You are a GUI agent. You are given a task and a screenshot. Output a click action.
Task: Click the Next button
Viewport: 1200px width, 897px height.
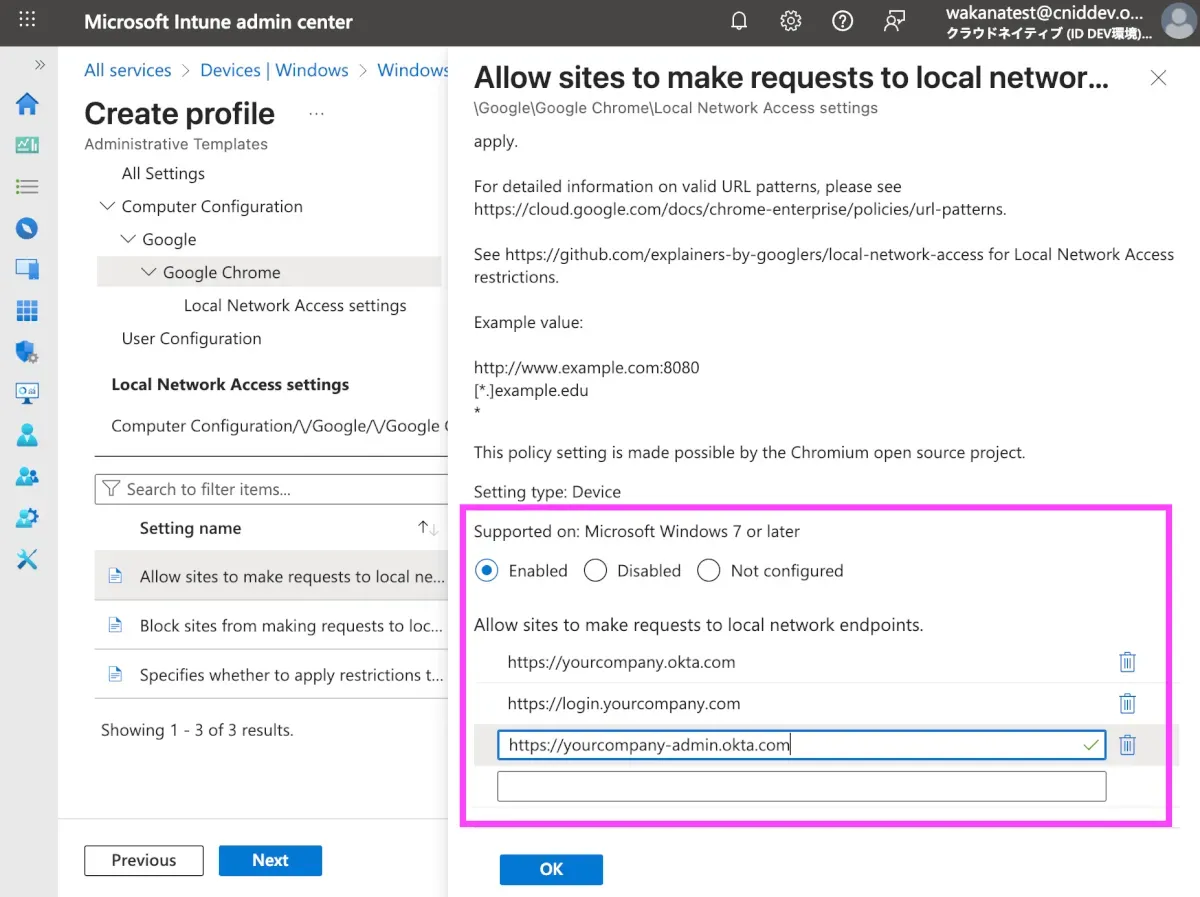click(x=270, y=861)
